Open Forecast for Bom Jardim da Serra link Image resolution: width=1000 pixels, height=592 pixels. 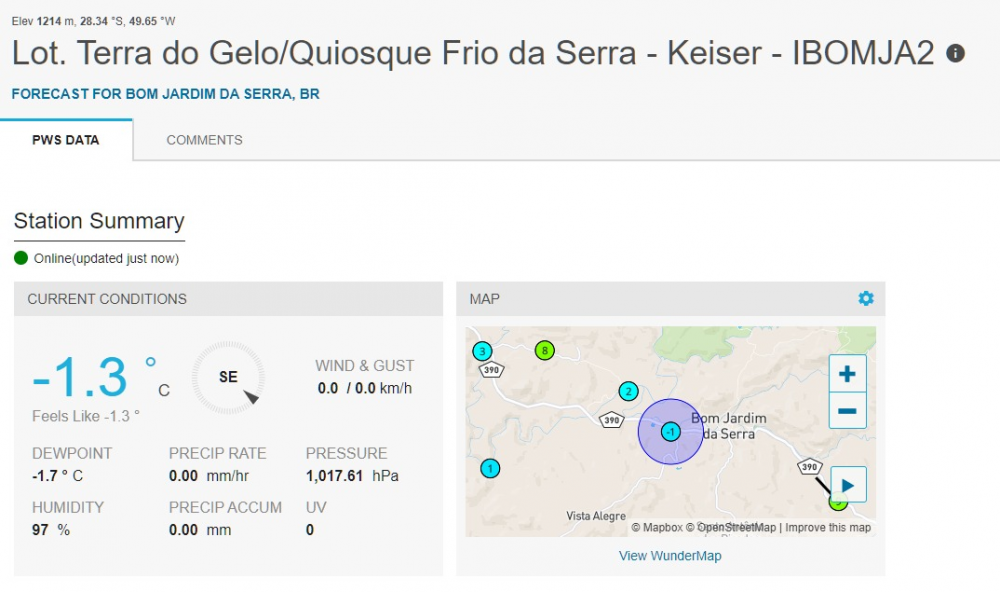pyautogui.click(x=165, y=94)
